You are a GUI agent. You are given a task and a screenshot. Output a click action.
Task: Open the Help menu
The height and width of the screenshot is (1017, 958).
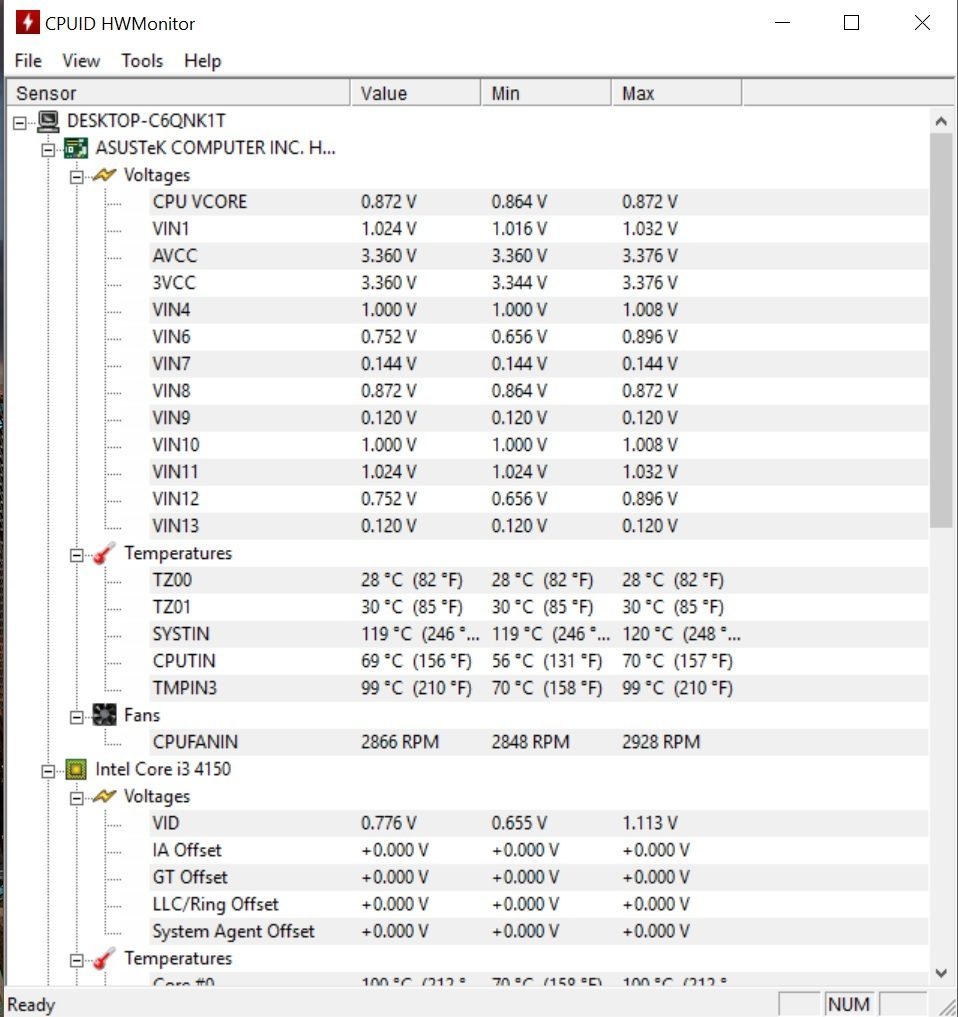tap(202, 60)
